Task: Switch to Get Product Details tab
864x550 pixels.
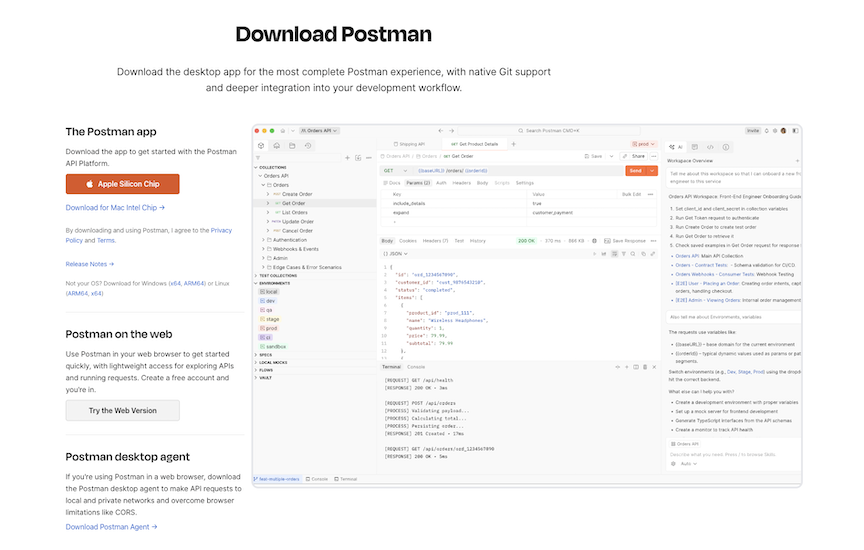Action: [474, 144]
